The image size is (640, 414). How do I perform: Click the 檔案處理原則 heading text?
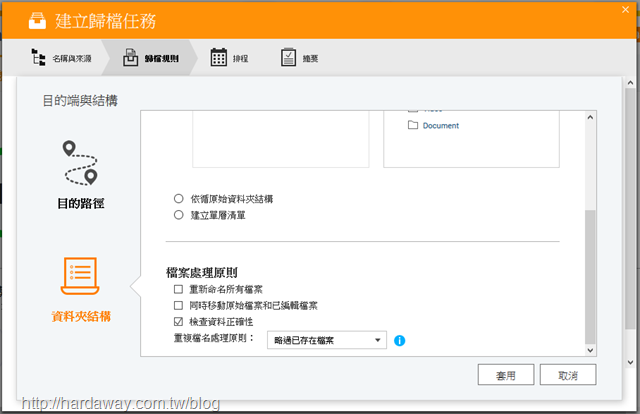202,272
